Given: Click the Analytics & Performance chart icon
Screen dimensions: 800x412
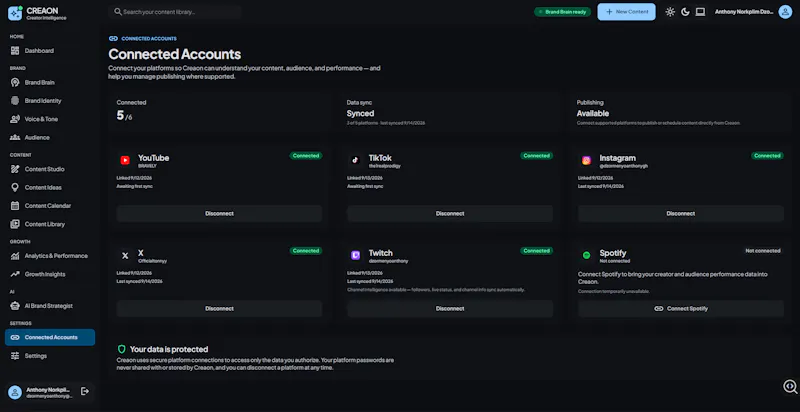Looking at the screenshot, I should click(15, 256).
